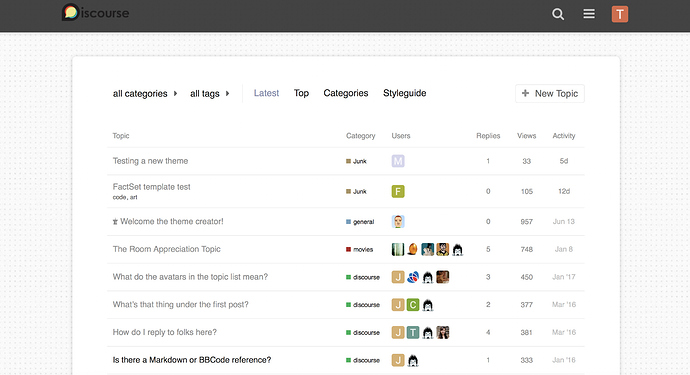Viewport: 690px width, 375px height.
Task: Open What's that thing under the first post
Action: pos(180,305)
